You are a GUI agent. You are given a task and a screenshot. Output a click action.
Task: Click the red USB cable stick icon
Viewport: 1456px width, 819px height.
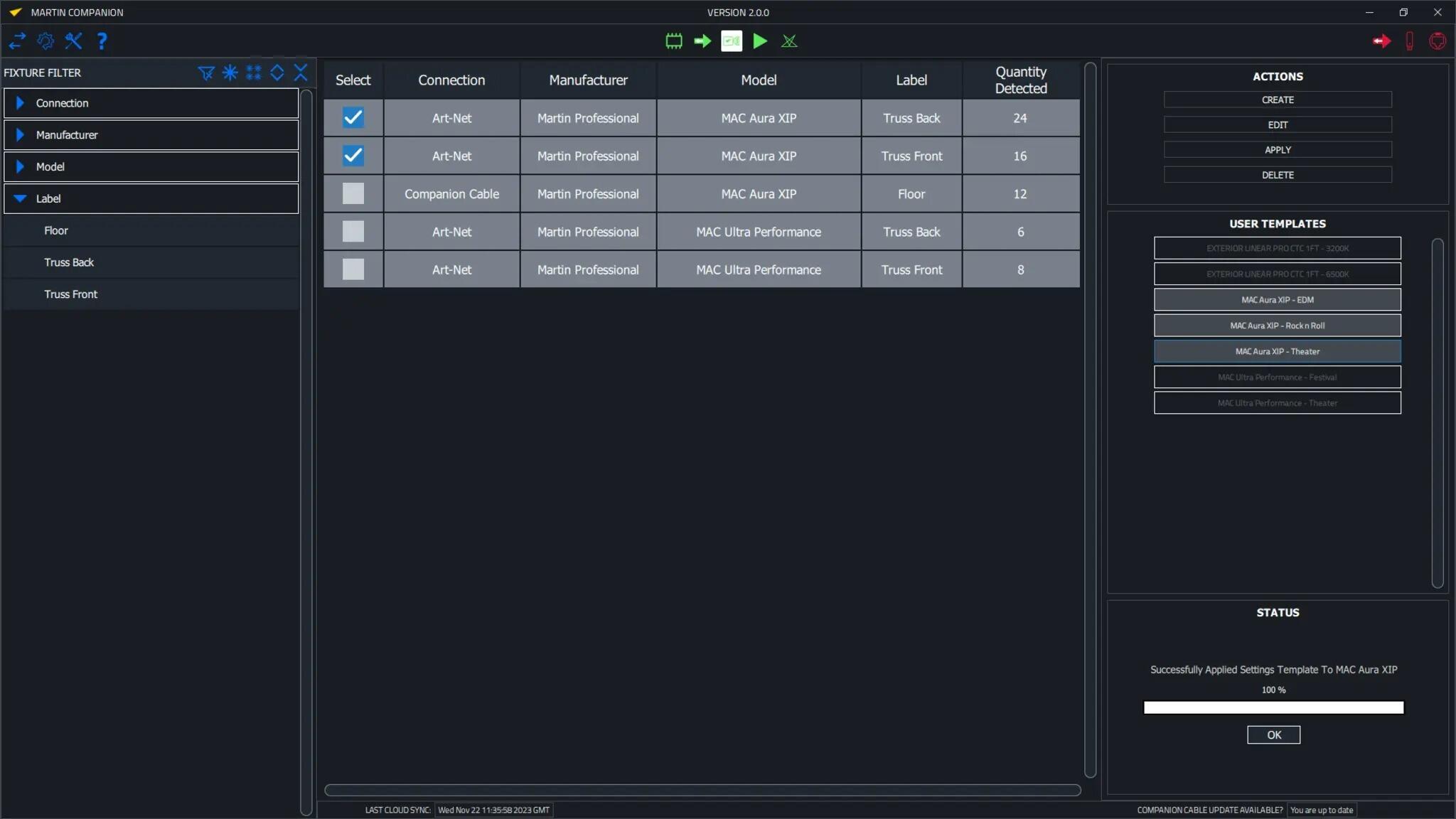(1409, 41)
